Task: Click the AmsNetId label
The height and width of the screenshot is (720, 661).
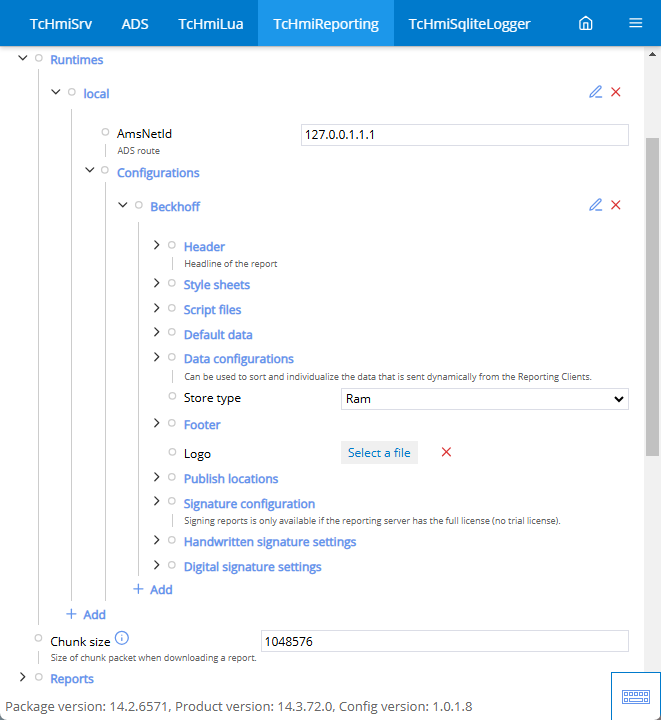Action: pyautogui.click(x=144, y=134)
